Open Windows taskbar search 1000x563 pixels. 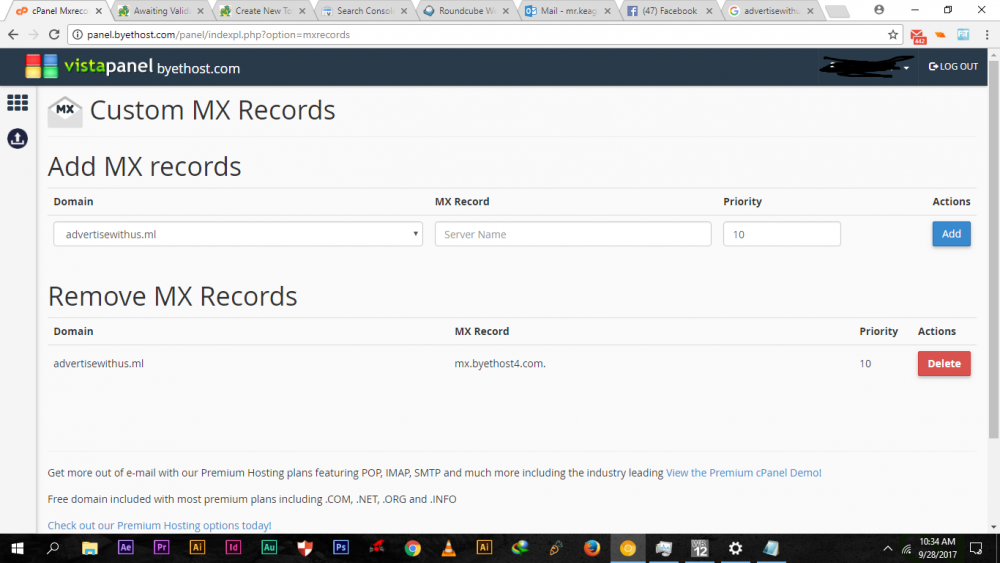(53, 548)
